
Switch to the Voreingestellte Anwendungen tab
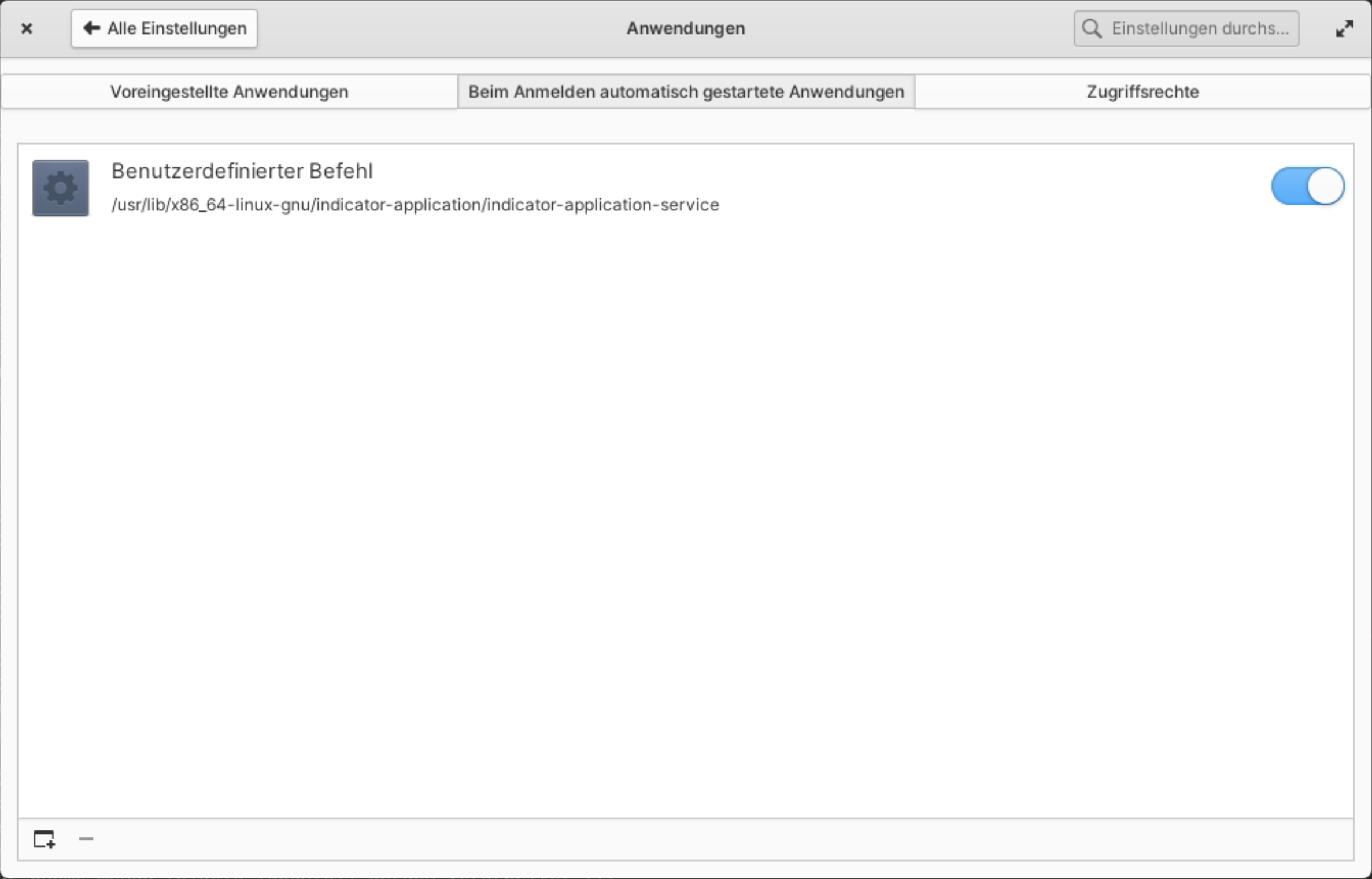click(229, 91)
